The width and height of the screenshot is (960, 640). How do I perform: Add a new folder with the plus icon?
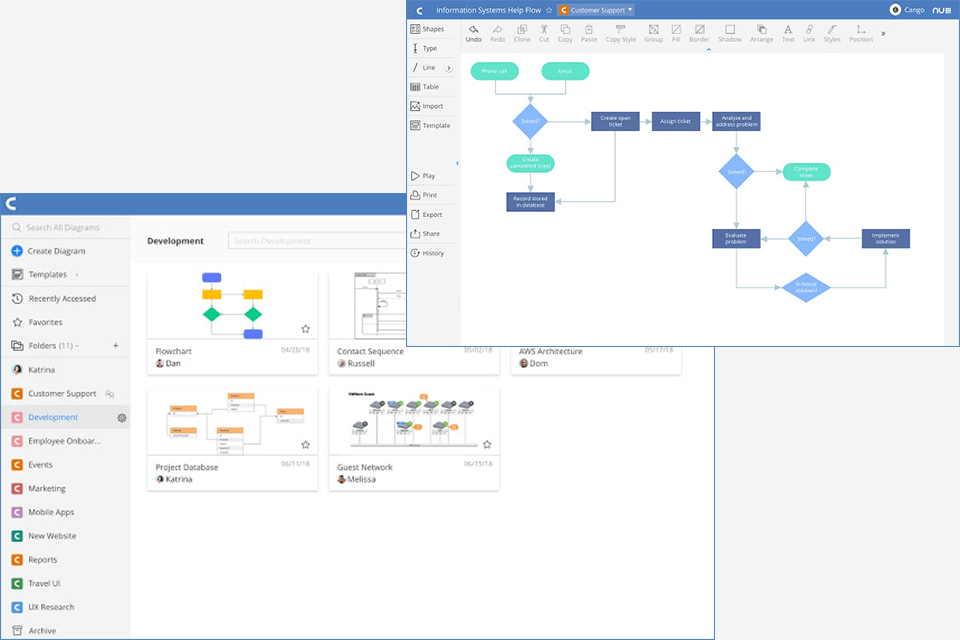116,346
